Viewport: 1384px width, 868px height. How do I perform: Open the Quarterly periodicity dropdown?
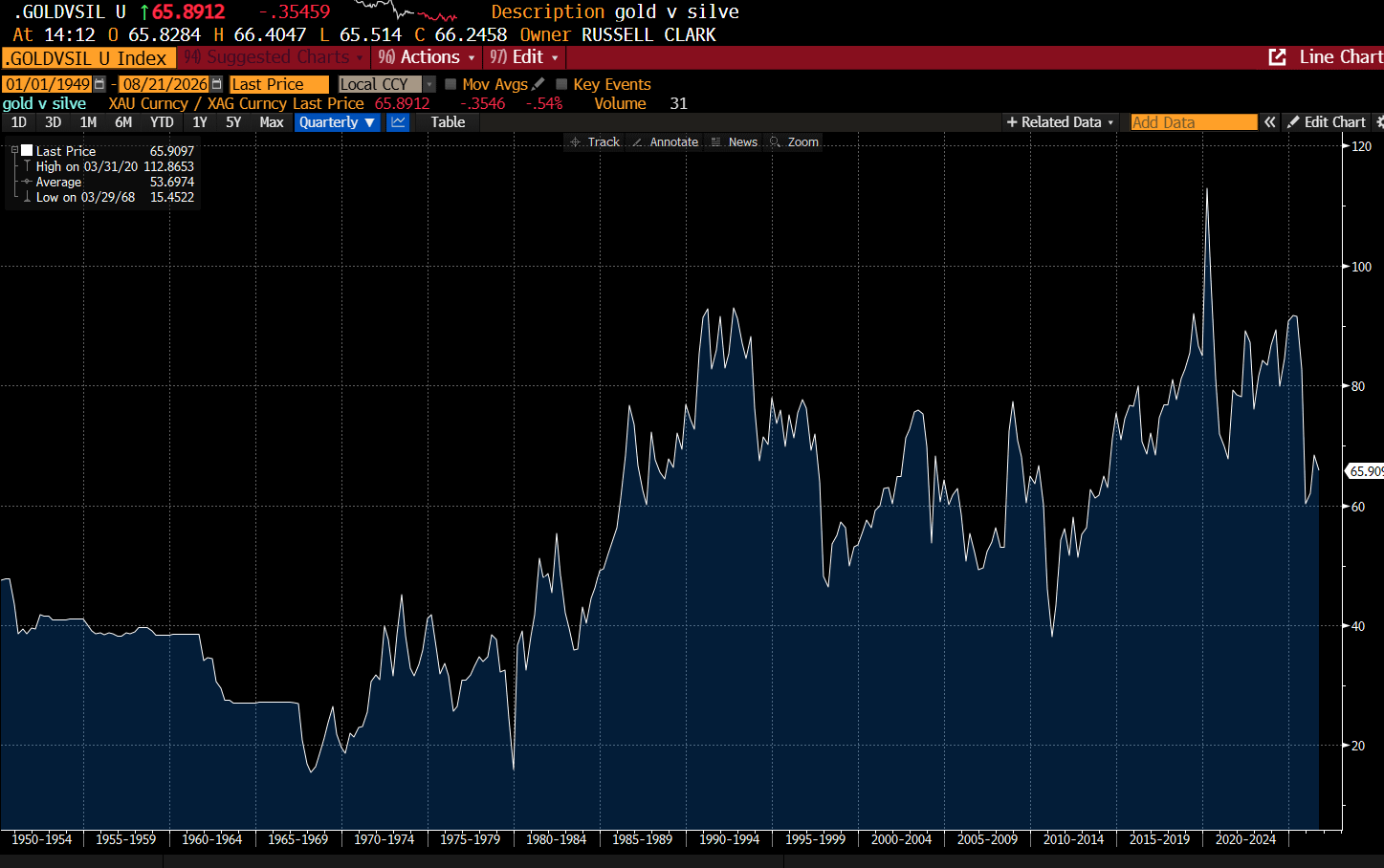click(x=338, y=122)
